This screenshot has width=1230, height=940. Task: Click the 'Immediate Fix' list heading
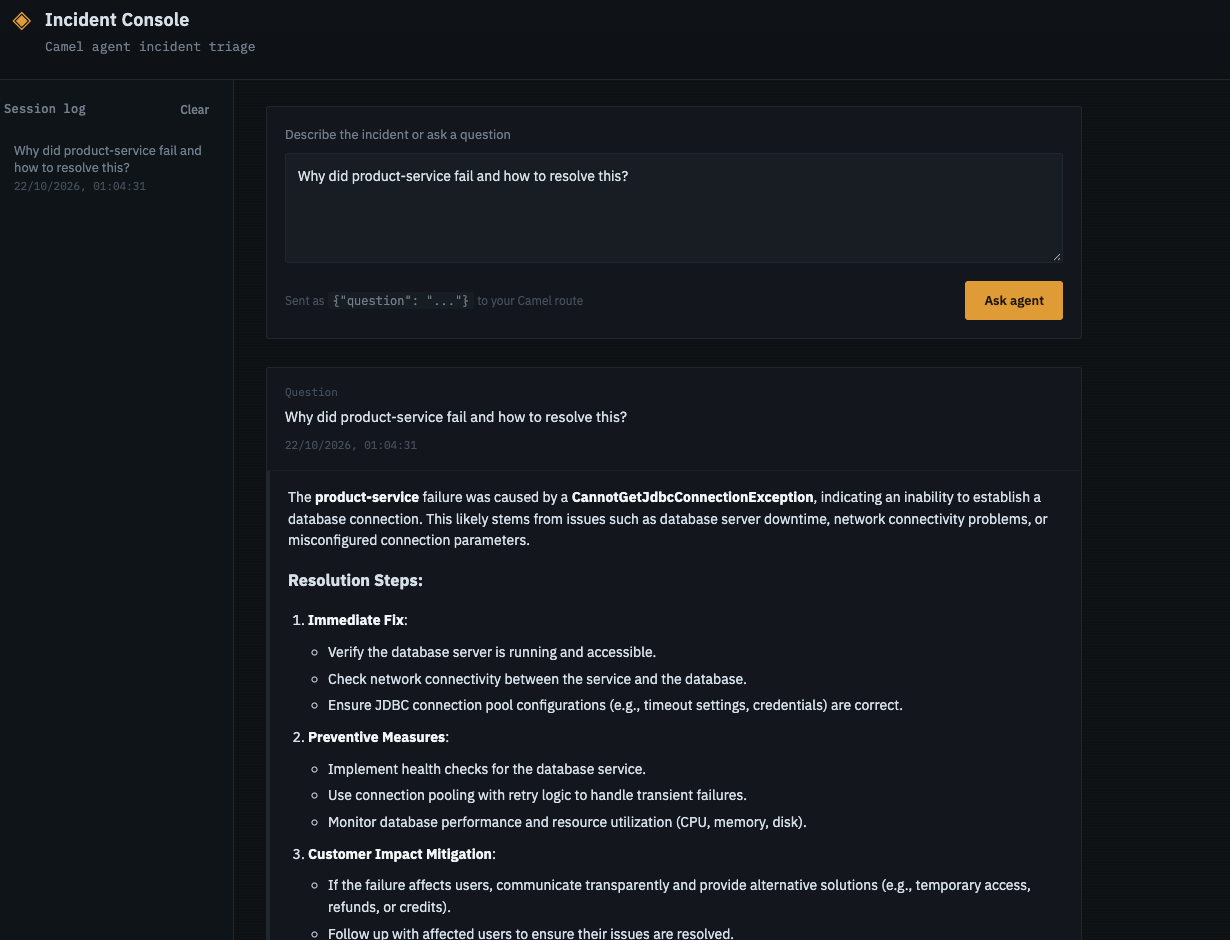pyautogui.click(x=356, y=620)
